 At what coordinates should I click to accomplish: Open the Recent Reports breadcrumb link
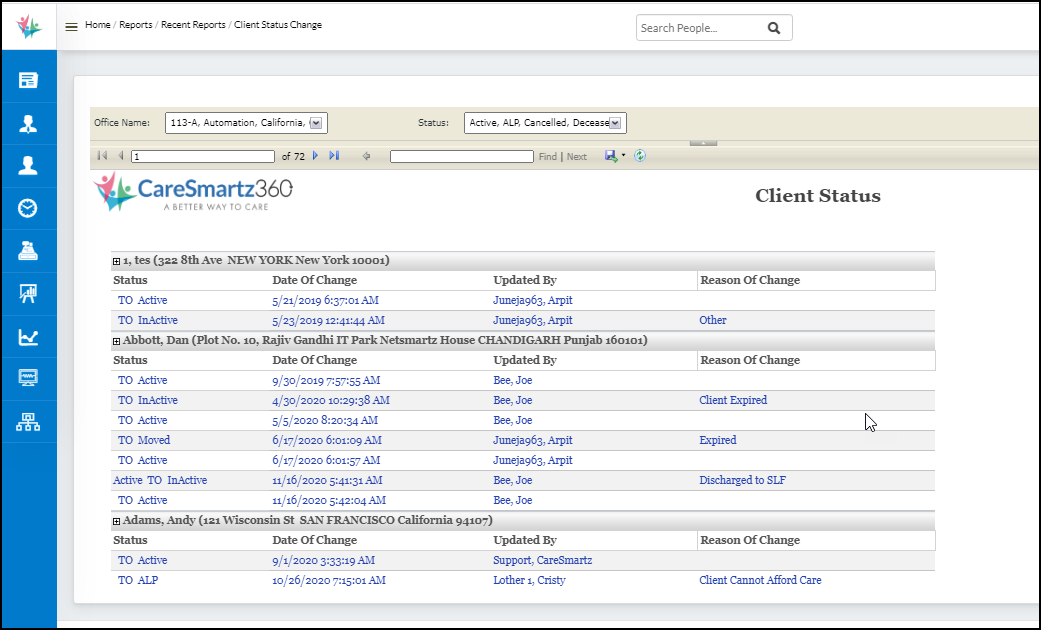click(194, 24)
